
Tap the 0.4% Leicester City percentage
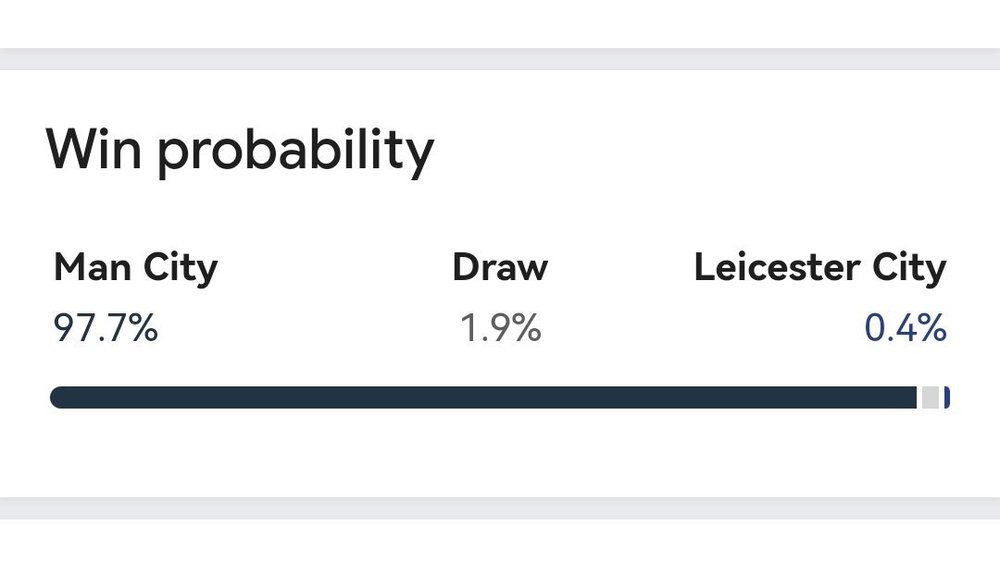pyautogui.click(x=906, y=328)
